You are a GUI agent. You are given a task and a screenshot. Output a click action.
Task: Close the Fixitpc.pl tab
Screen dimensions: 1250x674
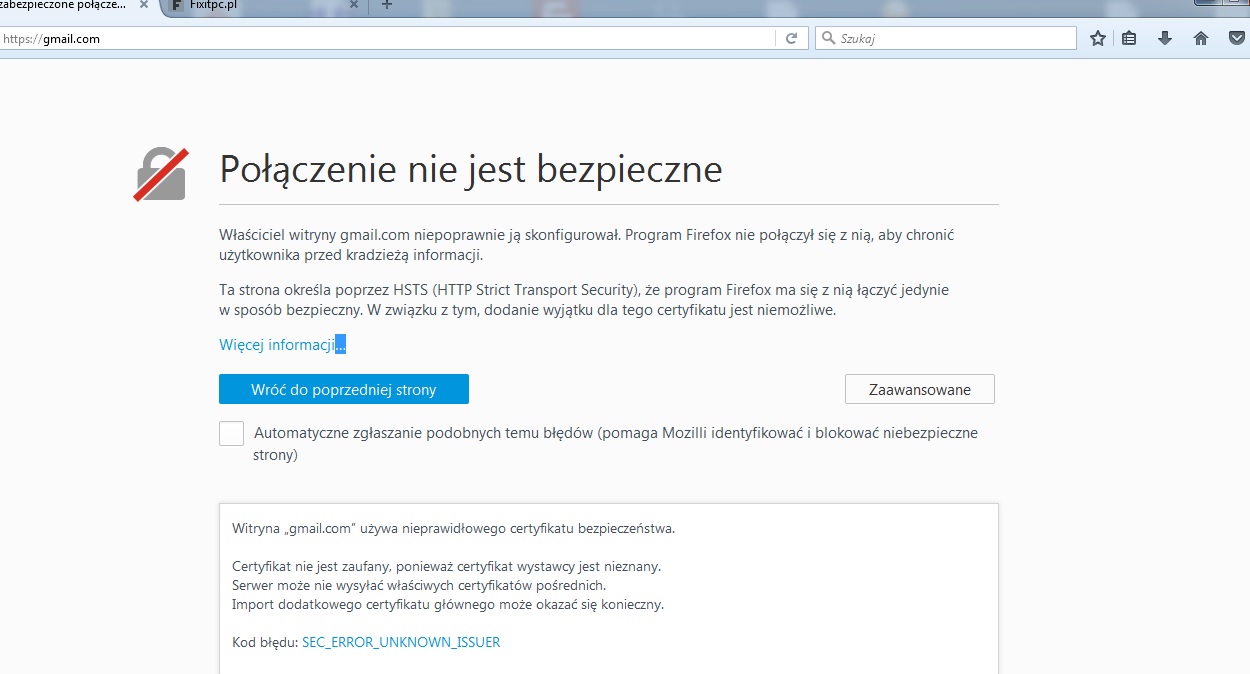coord(355,5)
